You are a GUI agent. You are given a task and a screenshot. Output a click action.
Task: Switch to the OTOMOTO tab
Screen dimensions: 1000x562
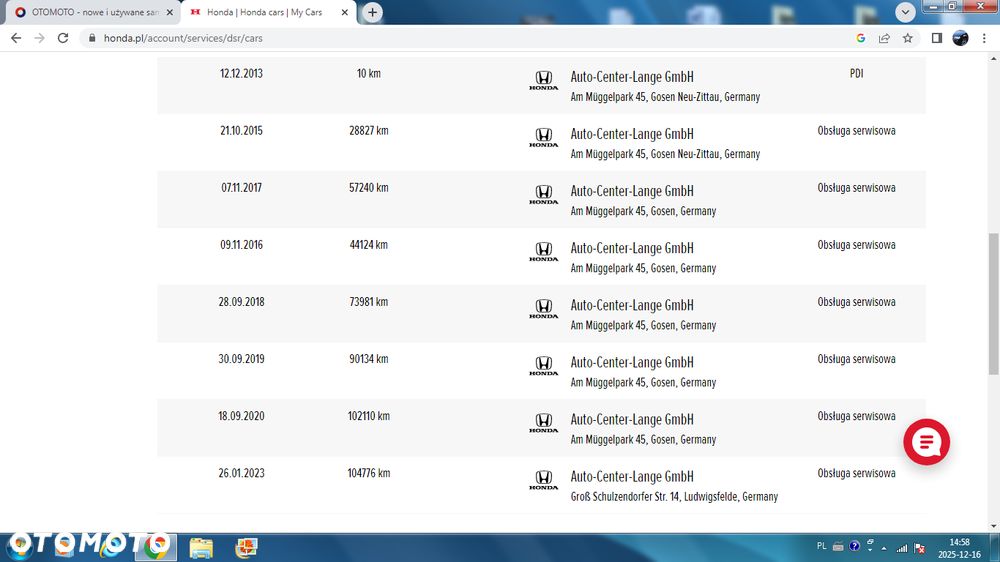94,12
